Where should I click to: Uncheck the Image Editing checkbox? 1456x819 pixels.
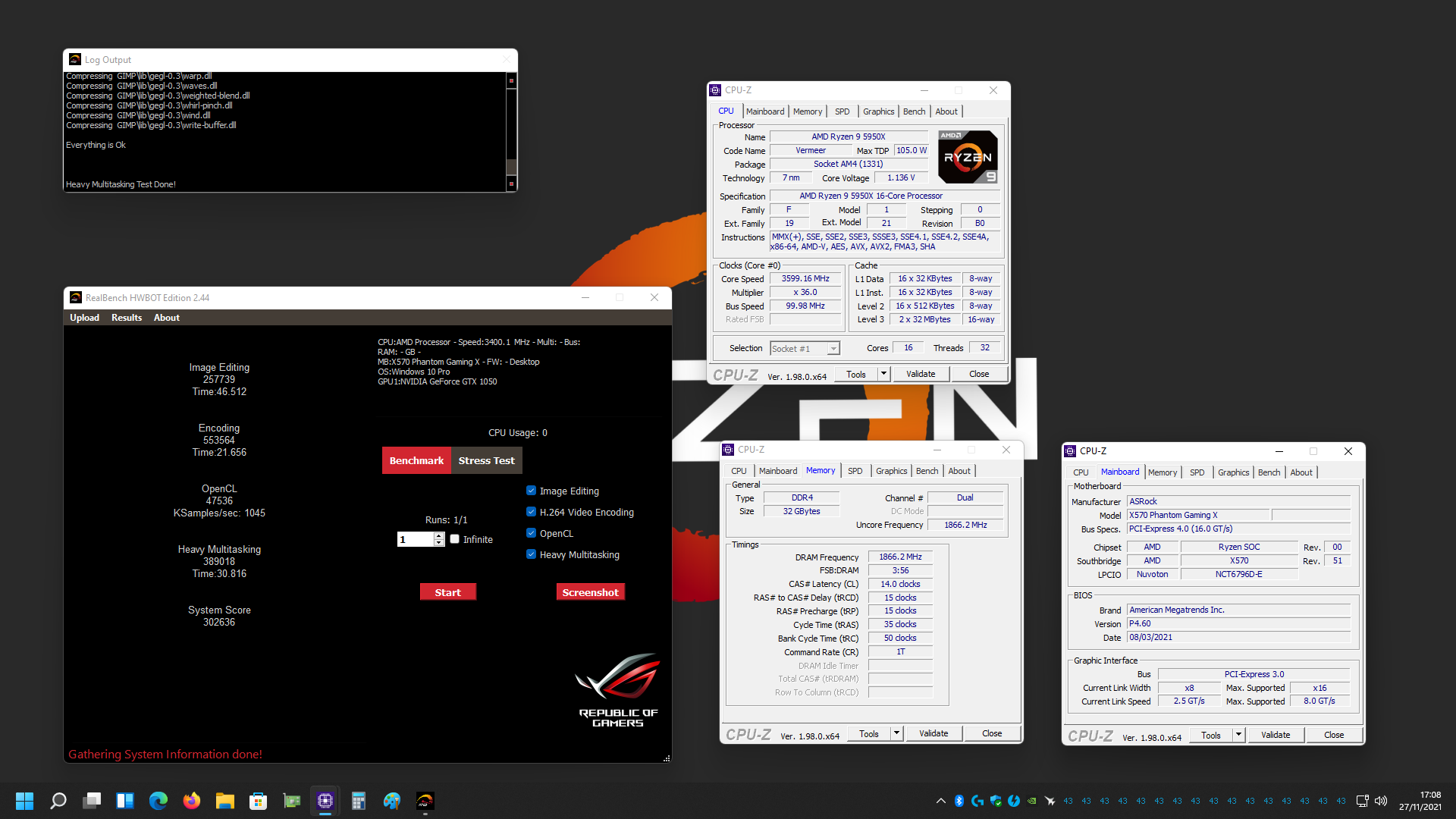click(x=532, y=491)
